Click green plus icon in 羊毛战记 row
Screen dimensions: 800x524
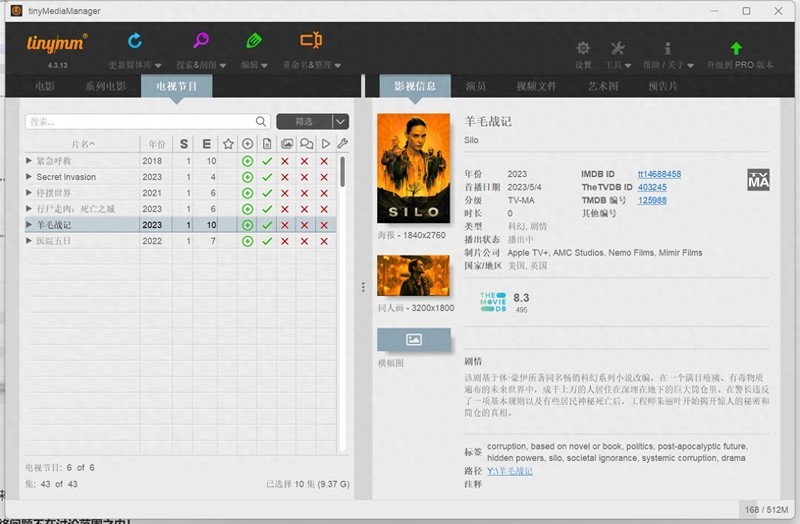tap(247, 225)
